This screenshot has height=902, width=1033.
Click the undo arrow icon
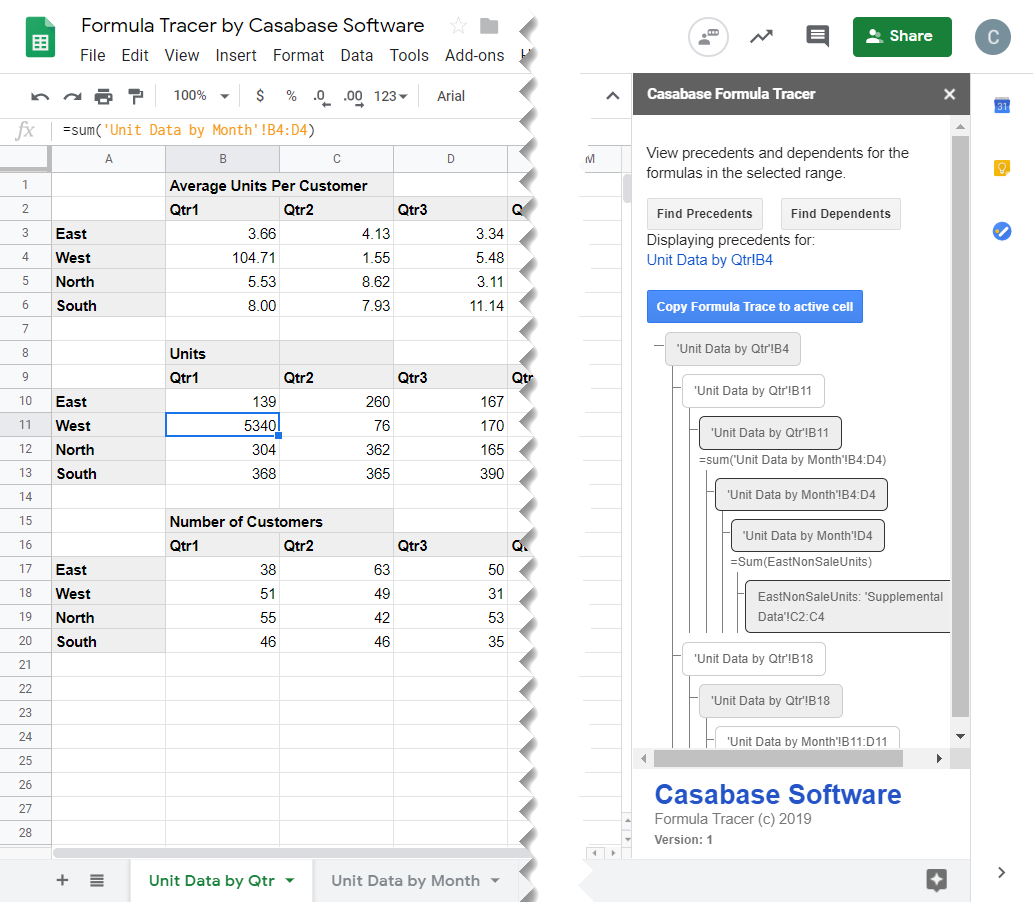tap(40, 96)
